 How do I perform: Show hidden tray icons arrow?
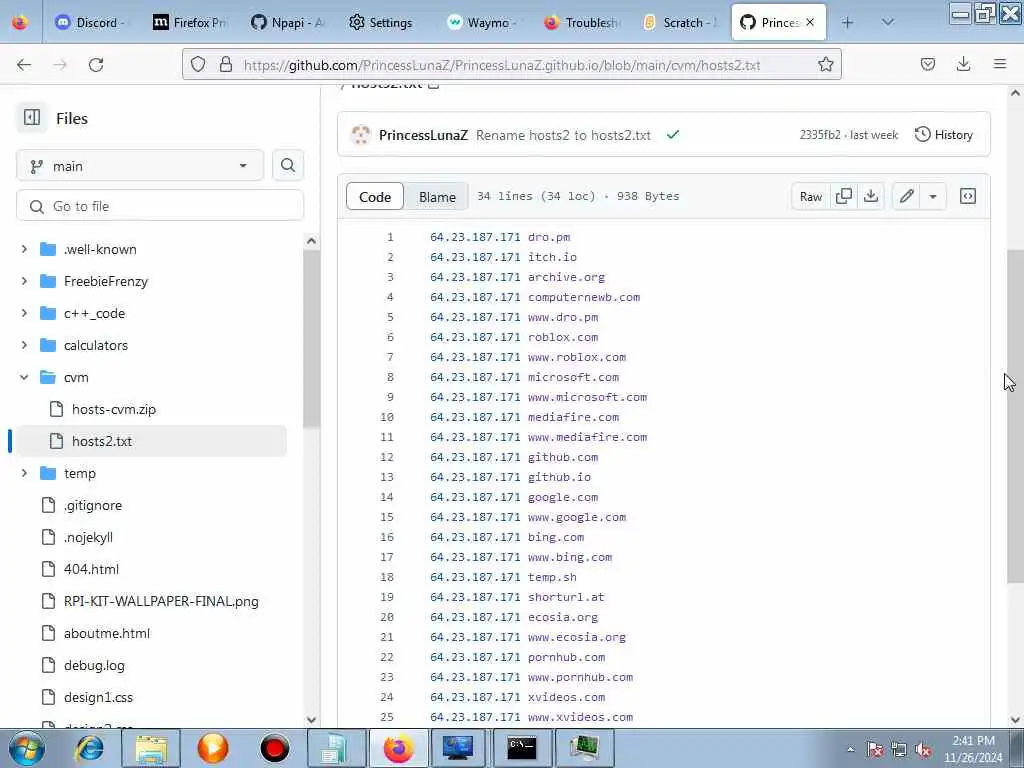850,750
